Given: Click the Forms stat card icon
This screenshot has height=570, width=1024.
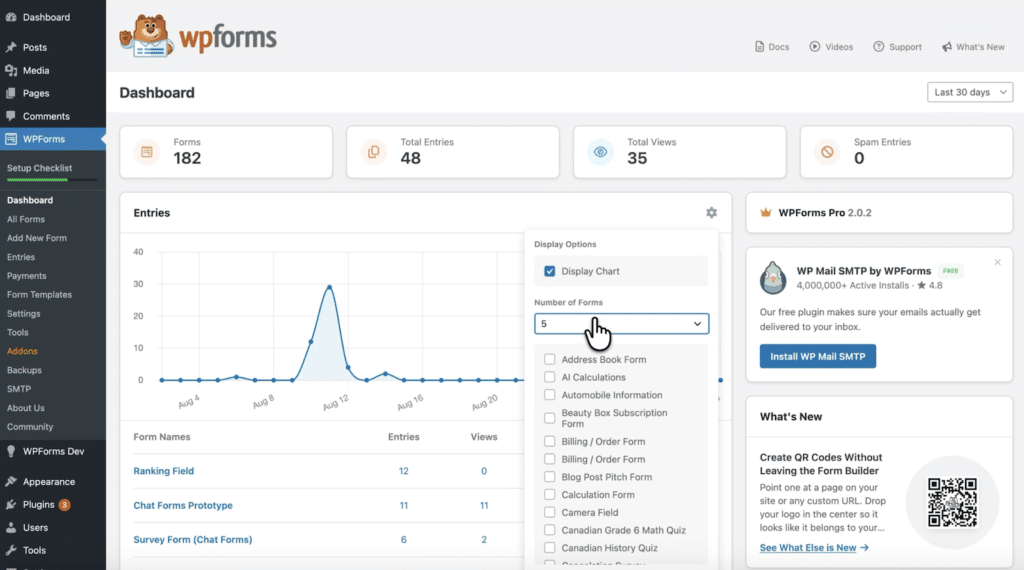Looking at the screenshot, I should coord(147,152).
